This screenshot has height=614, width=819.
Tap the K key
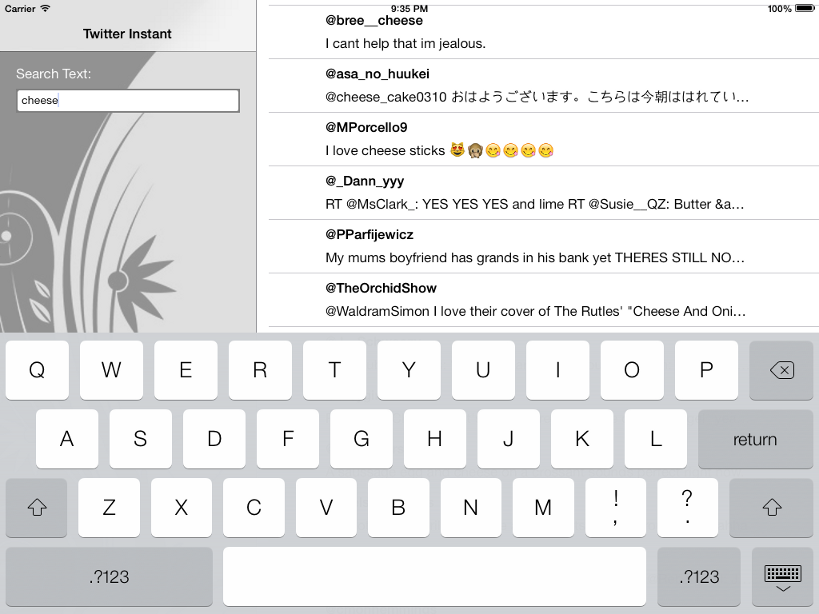(x=582, y=439)
